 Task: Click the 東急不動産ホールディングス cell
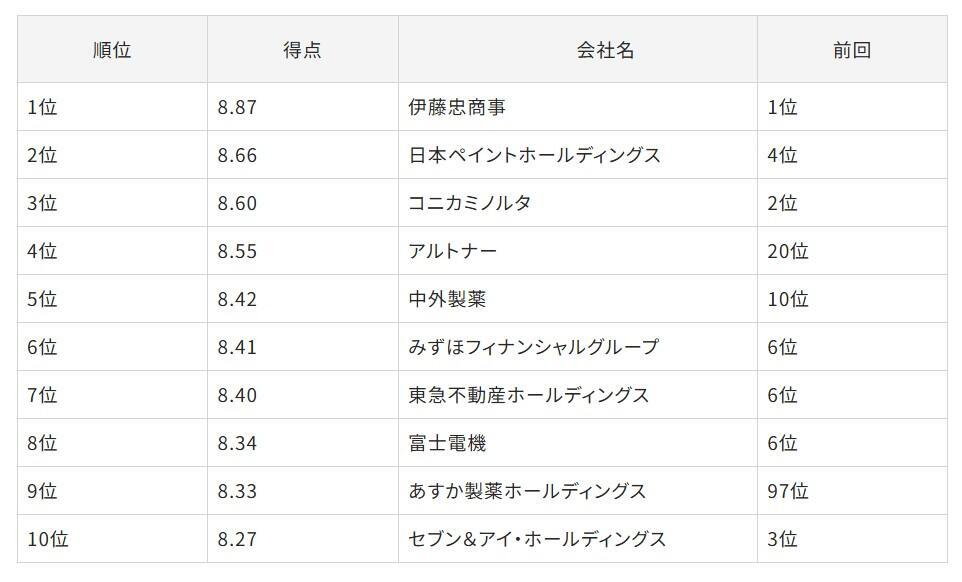coord(529,395)
